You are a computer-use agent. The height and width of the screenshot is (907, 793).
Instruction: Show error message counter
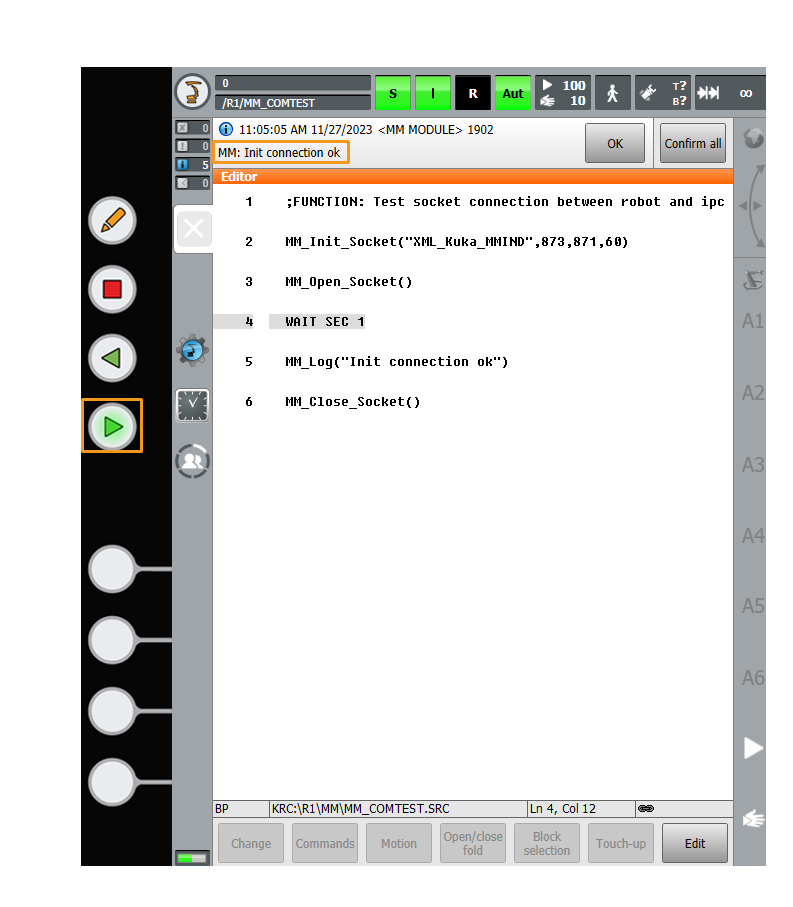click(193, 127)
